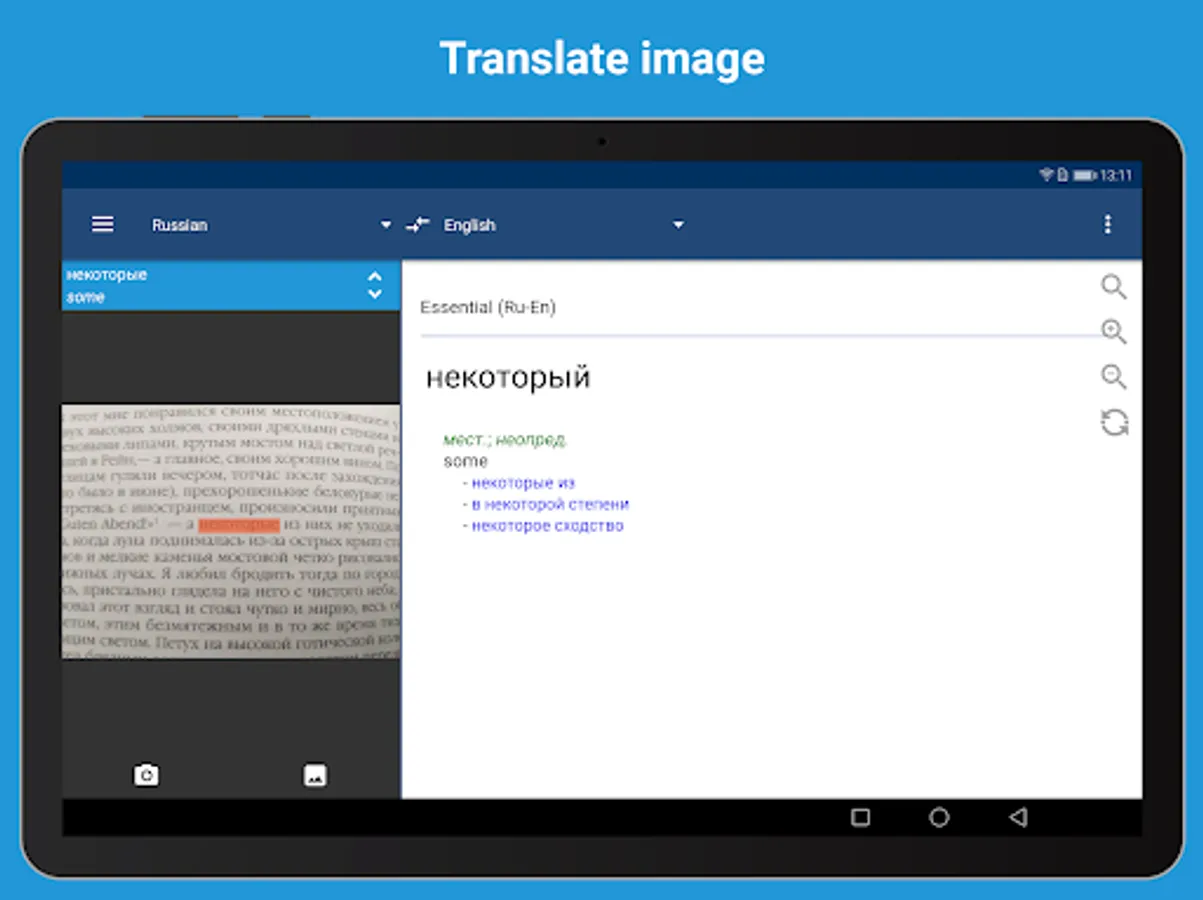Open the three-dot overflow menu
1203x900 pixels.
[x=1107, y=224]
